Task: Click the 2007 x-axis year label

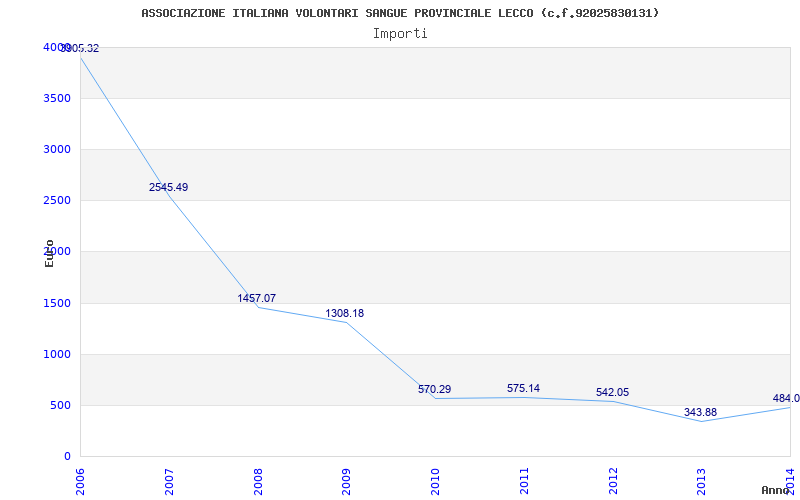Action: pyautogui.click(x=169, y=480)
